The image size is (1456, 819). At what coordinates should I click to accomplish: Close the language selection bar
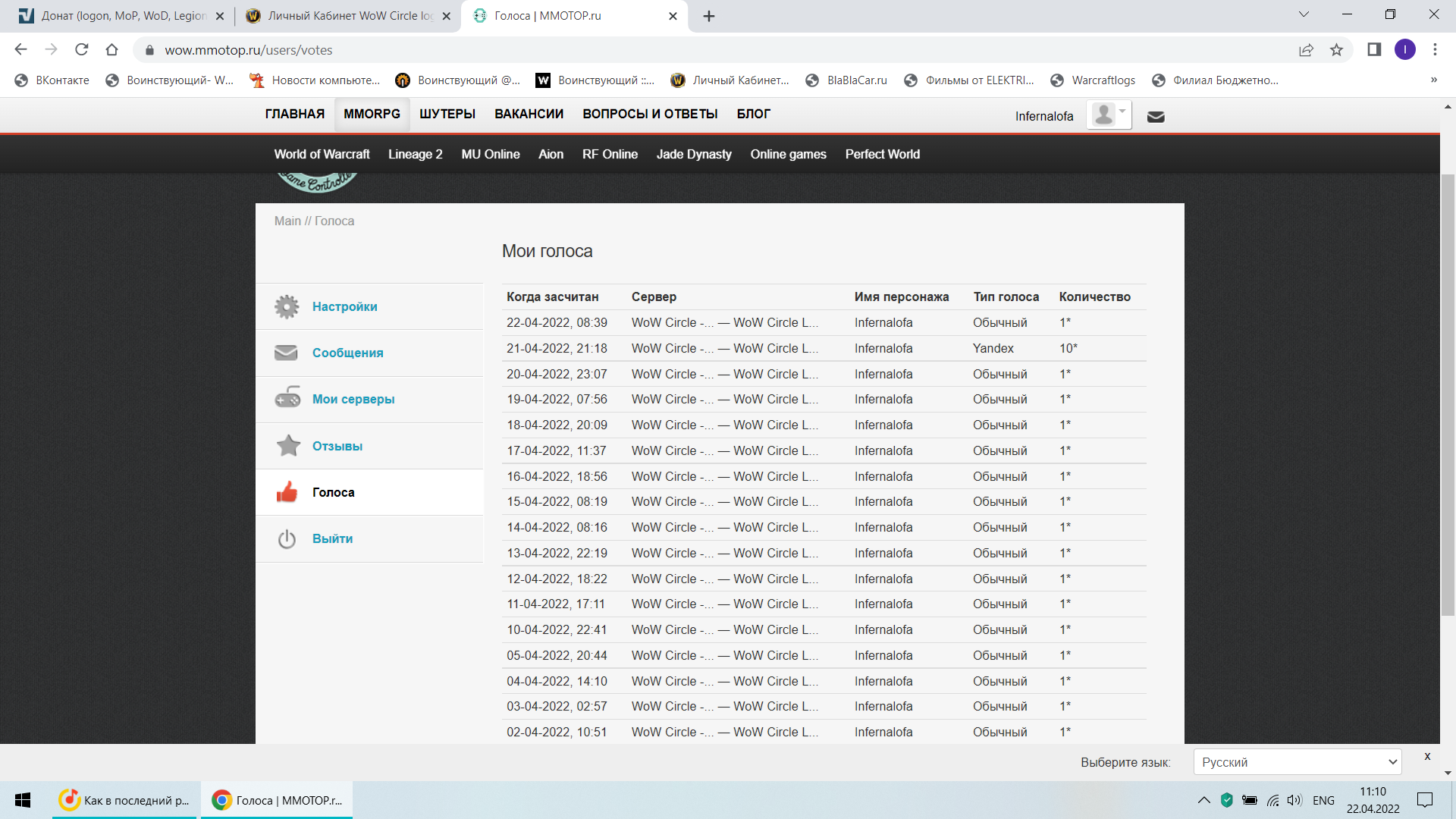pyautogui.click(x=1427, y=756)
